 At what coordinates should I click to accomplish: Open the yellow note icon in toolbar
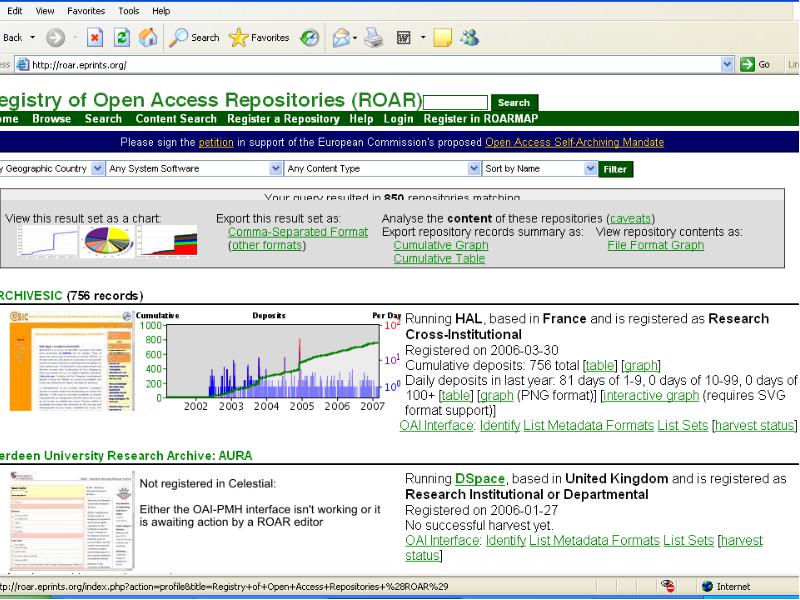(442, 38)
